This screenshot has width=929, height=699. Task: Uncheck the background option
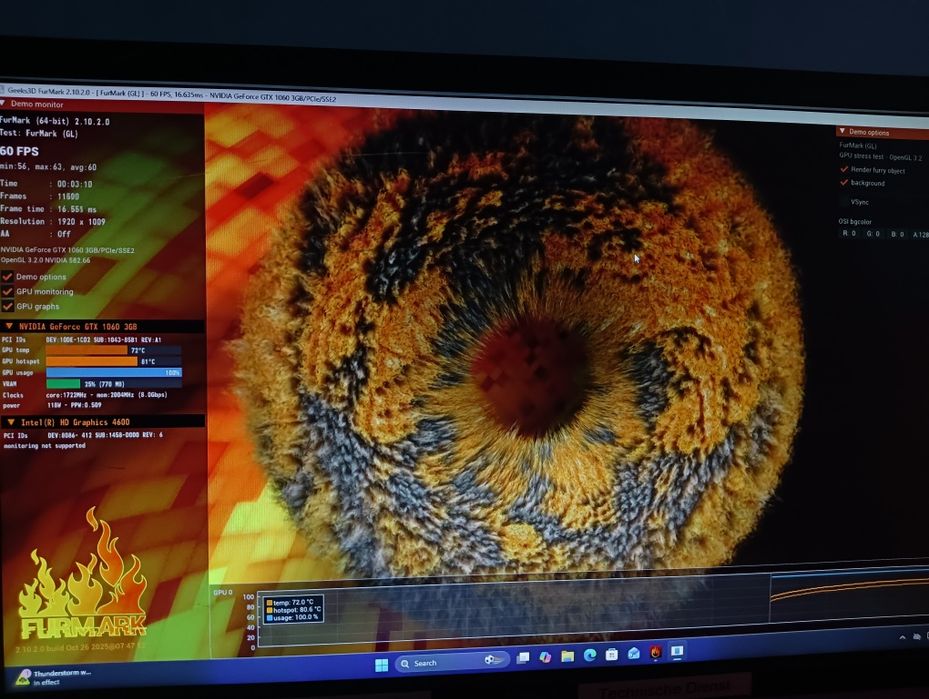pyautogui.click(x=844, y=182)
